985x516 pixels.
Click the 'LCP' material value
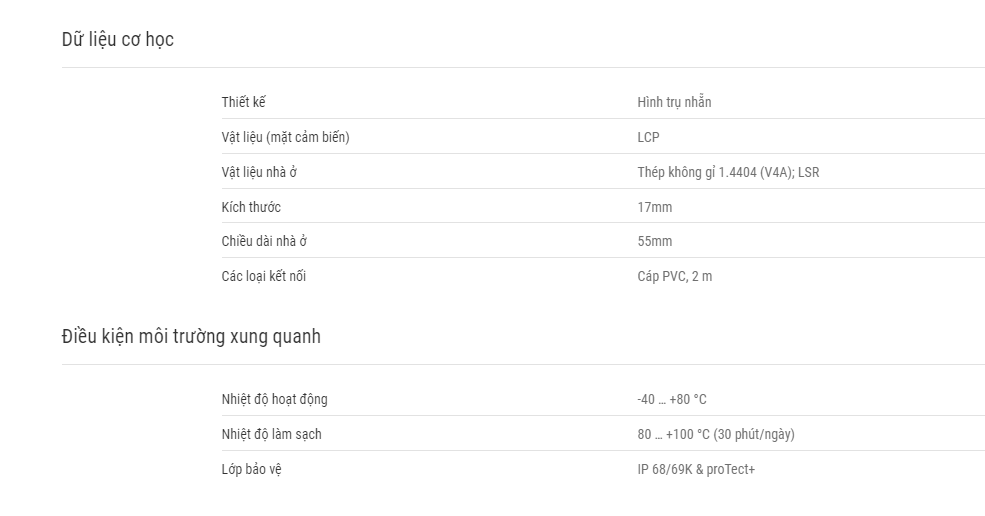(648, 137)
